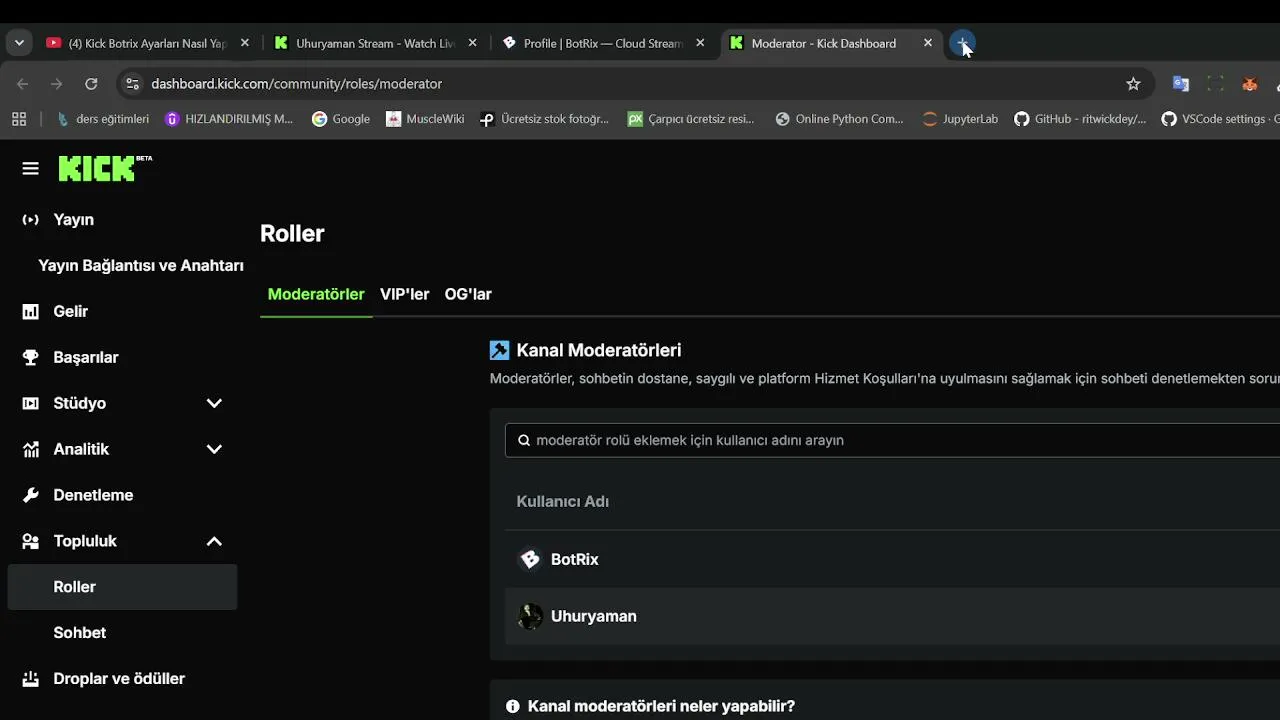Click 'Kanal moderatörleri neler yapabilir?' info heading
This screenshot has height=720, width=1280.
click(x=661, y=707)
